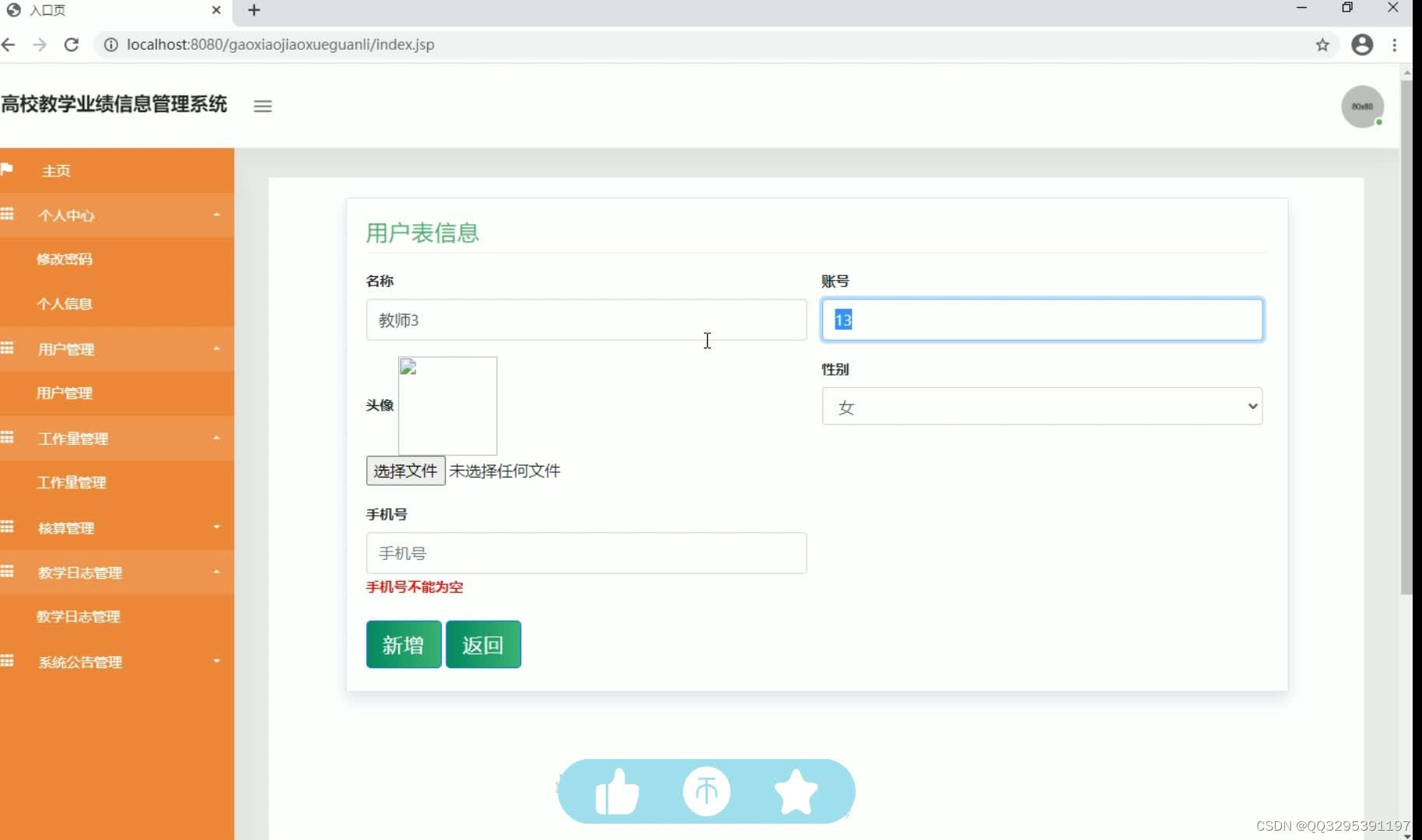Open the user avatar in top right
The width and height of the screenshot is (1422, 840).
1362,107
